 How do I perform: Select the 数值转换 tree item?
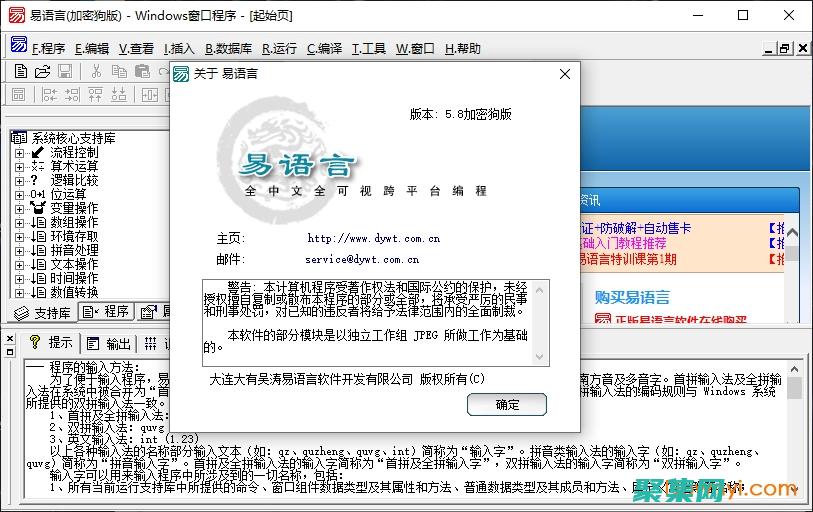[74, 293]
